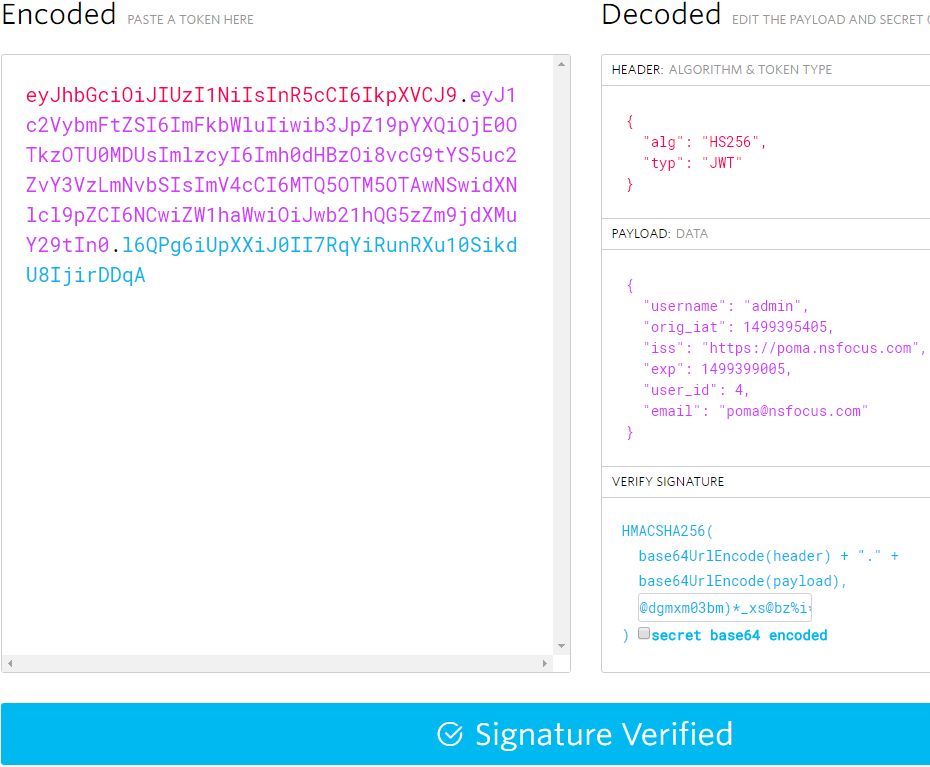Click the down arrow of the encoded scrollbar
930x767 pixels.
click(x=561, y=646)
